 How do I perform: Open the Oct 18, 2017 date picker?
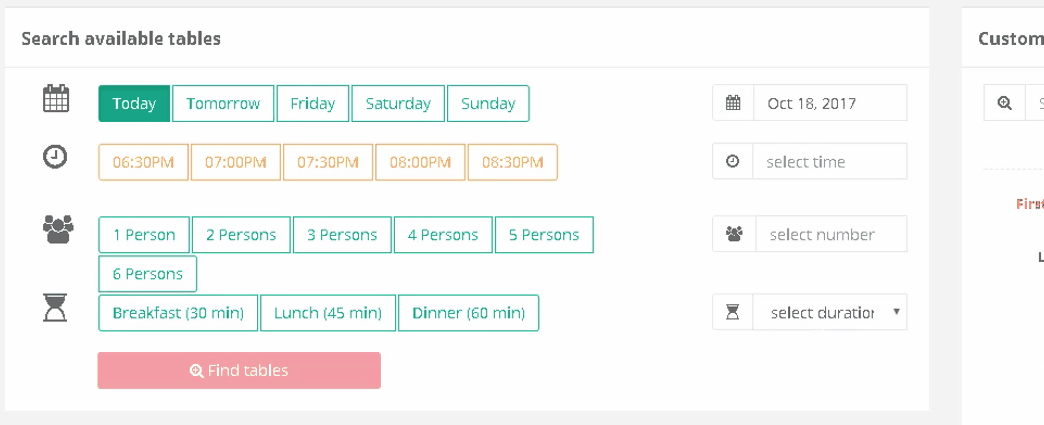pyautogui.click(x=830, y=103)
